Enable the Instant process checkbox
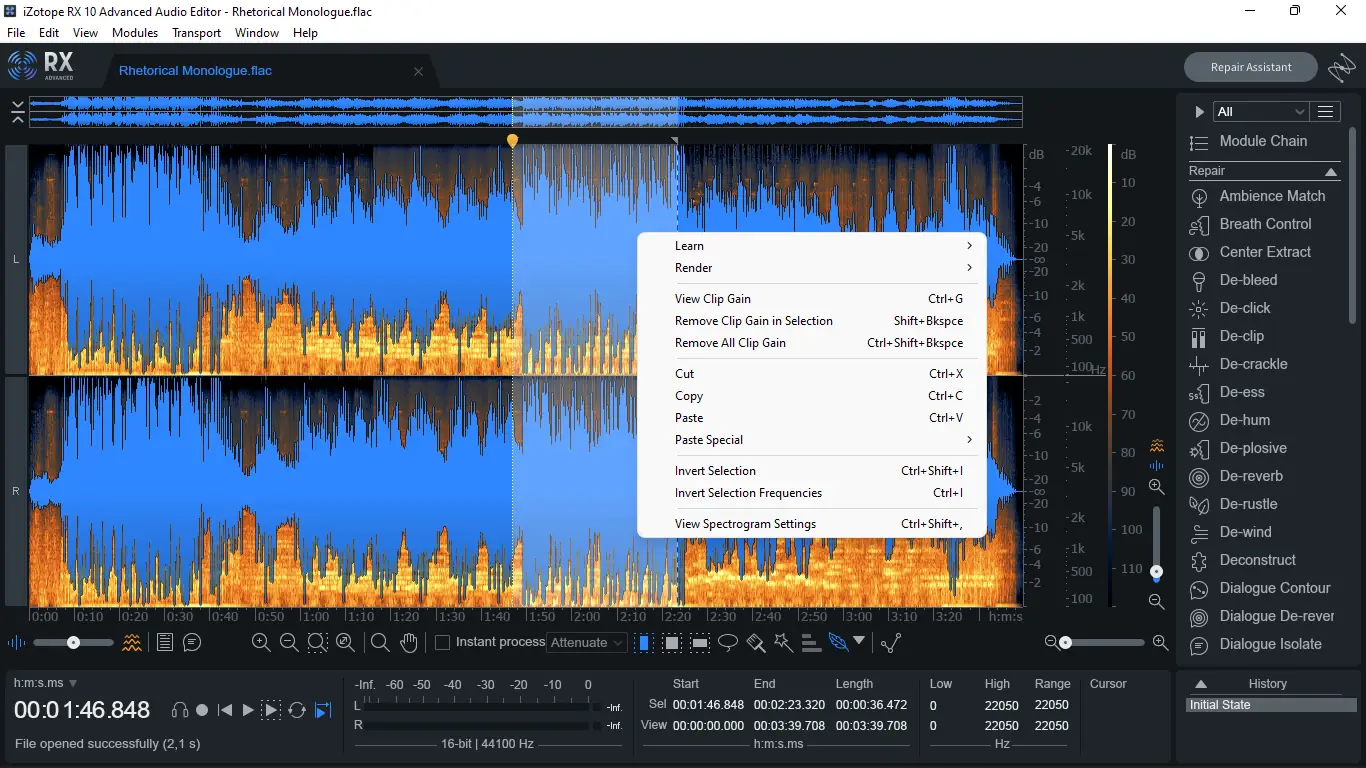 pyautogui.click(x=442, y=643)
